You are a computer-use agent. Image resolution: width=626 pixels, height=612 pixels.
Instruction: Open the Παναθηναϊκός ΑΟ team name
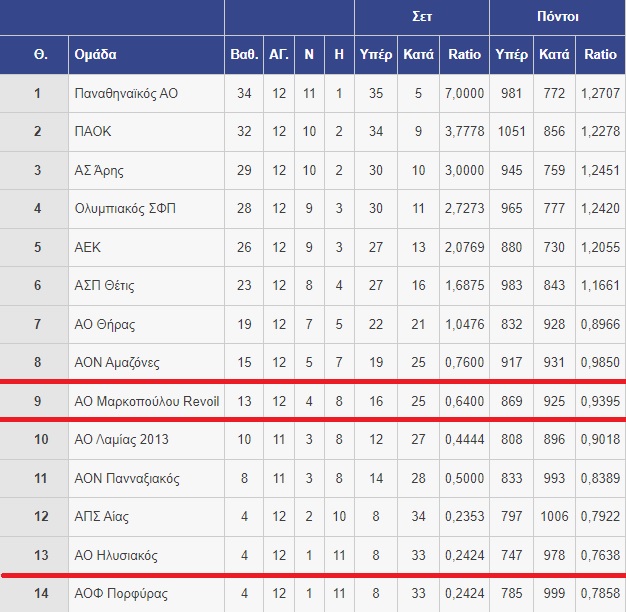click(126, 93)
